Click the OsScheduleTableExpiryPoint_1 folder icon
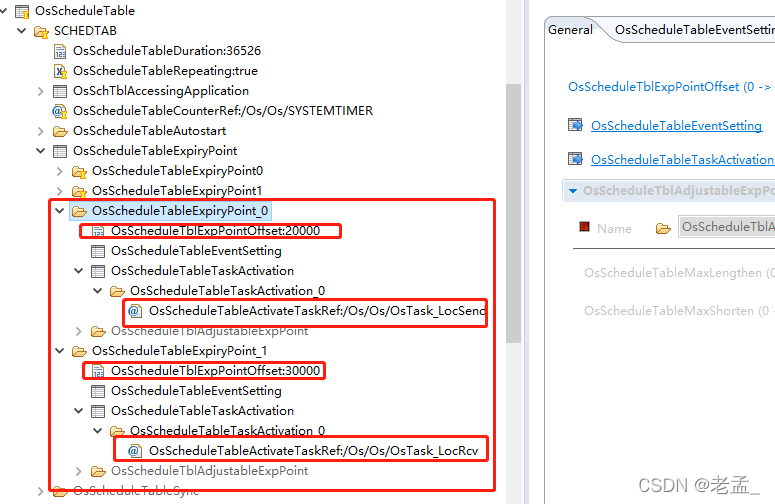The height and width of the screenshot is (504, 775). (x=79, y=351)
